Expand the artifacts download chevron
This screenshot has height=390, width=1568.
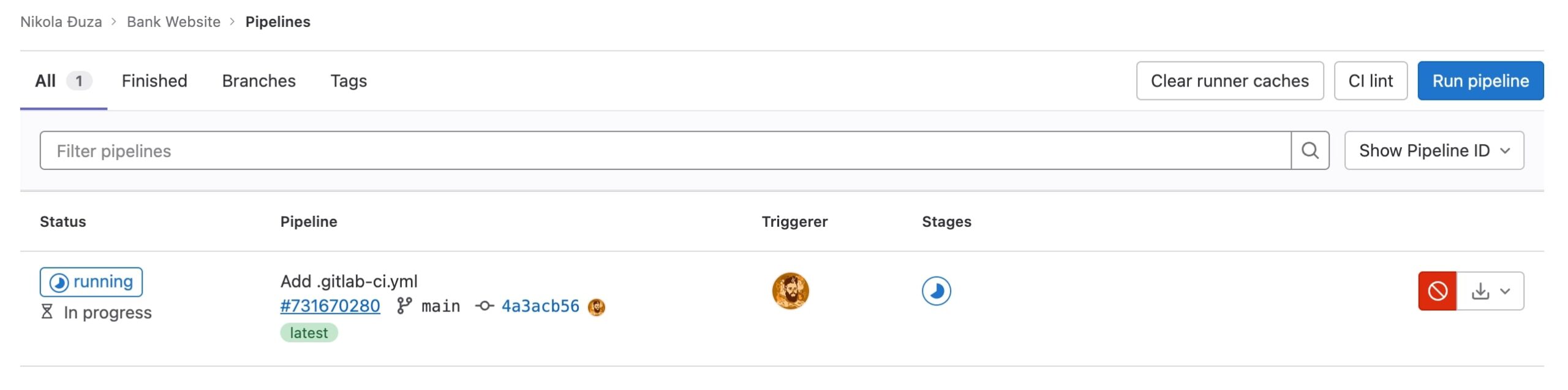(x=1506, y=291)
